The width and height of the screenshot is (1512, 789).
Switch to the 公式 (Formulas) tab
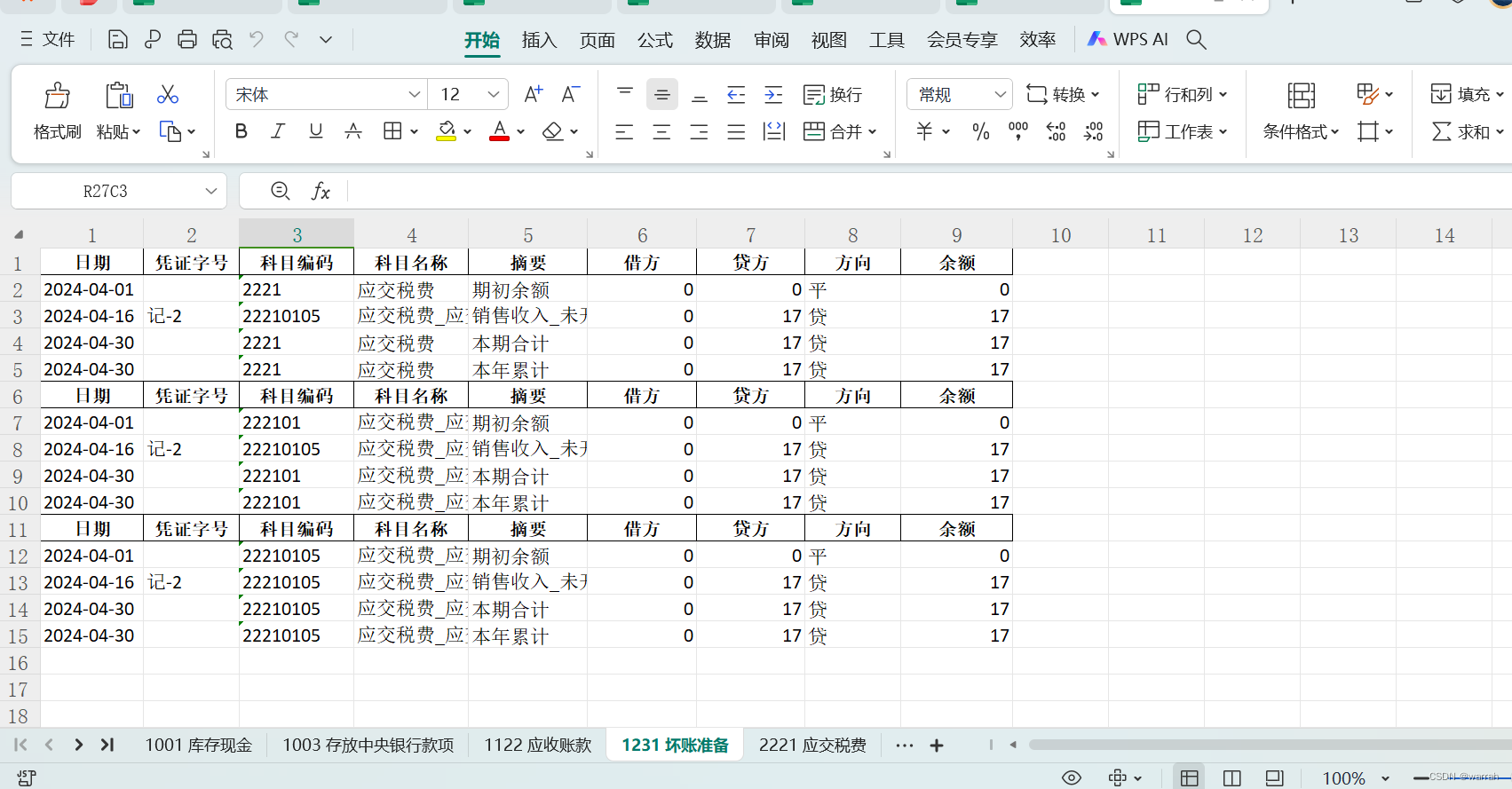tap(655, 40)
